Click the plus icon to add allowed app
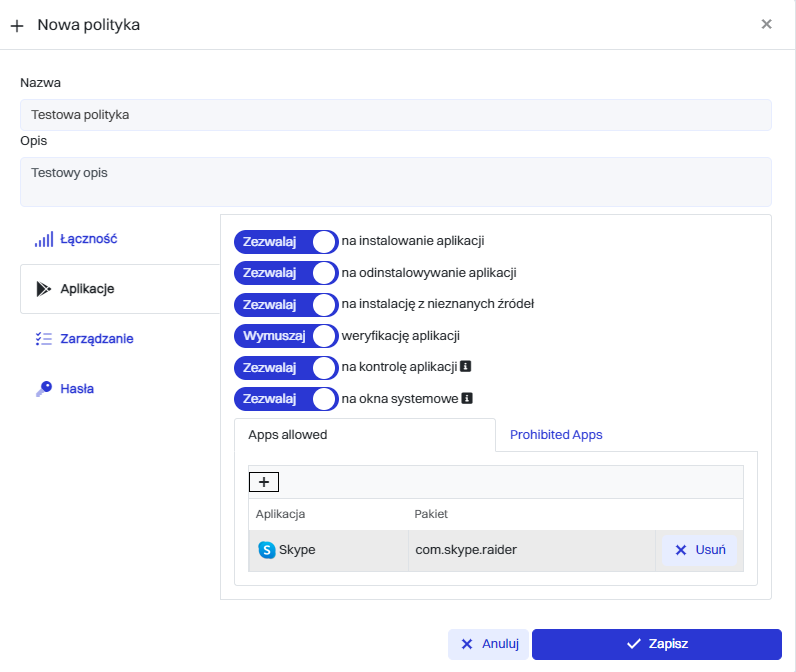Image resolution: width=796 pixels, height=672 pixels. point(264,482)
